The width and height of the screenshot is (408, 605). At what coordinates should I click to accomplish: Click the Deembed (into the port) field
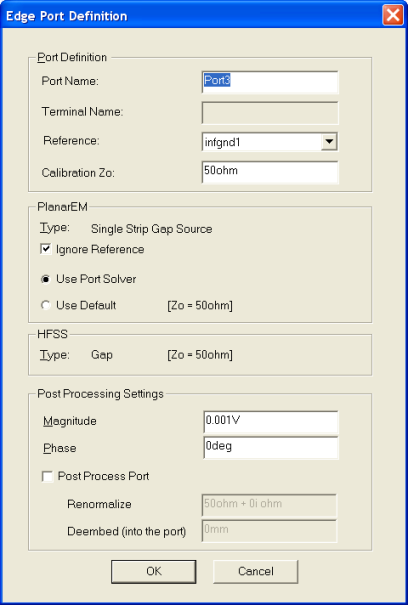coord(269,531)
